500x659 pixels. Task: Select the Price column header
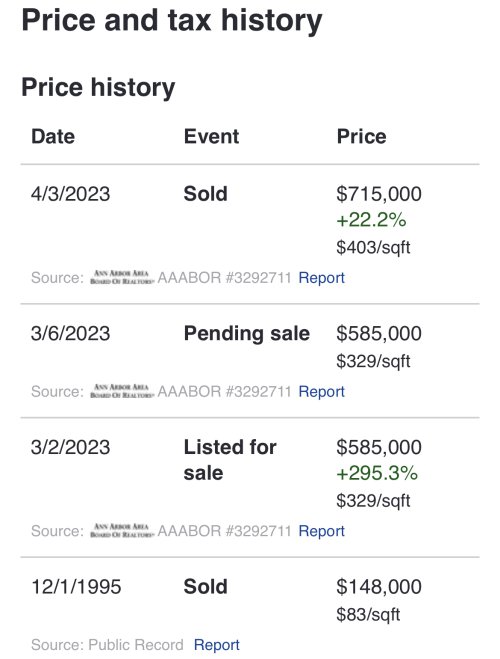pyautogui.click(x=361, y=137)
